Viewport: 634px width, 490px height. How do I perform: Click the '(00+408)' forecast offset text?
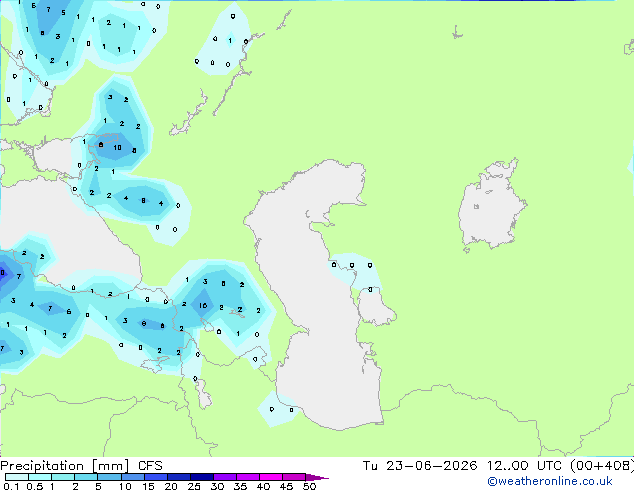[602, 466]
